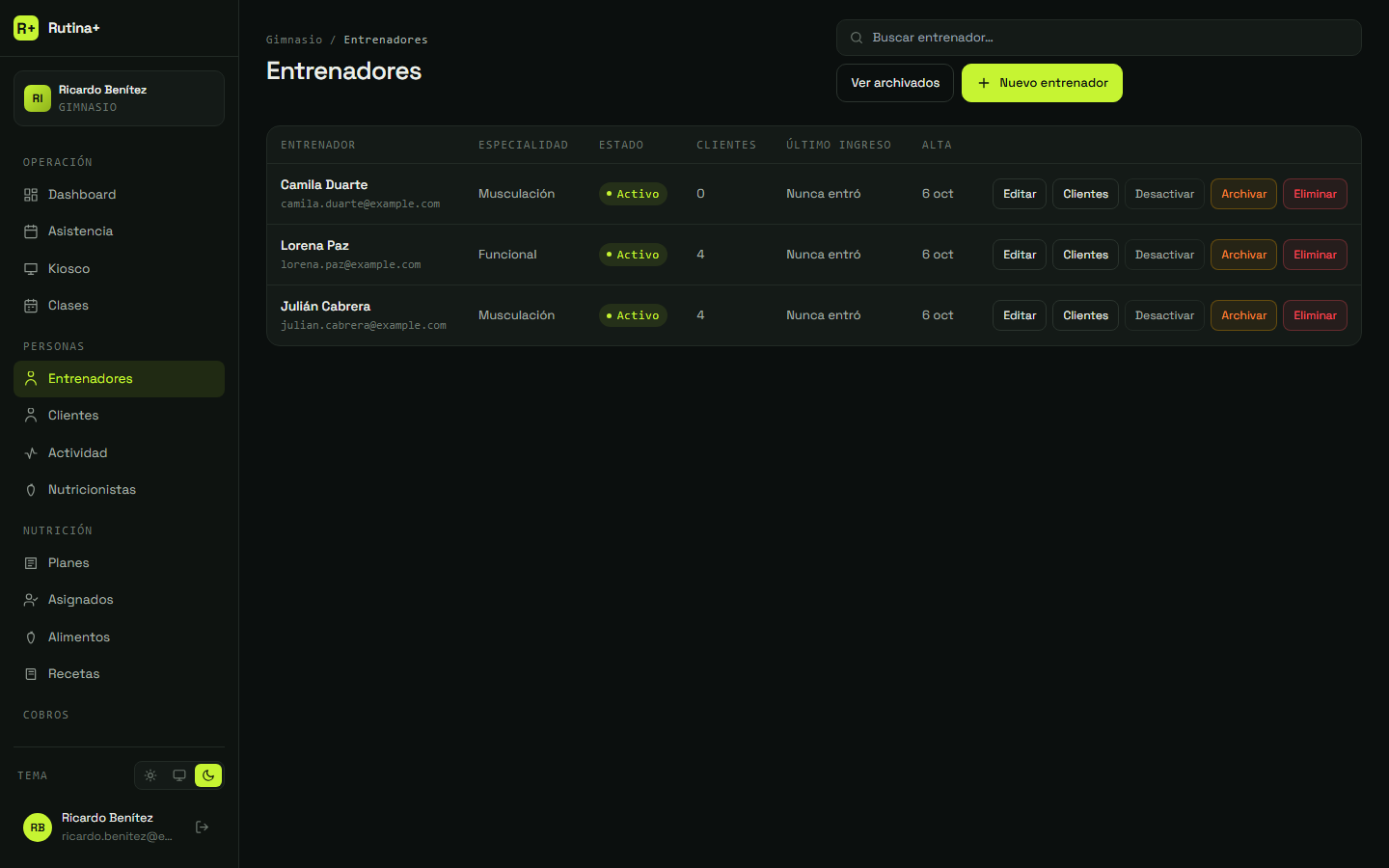The width and height of the screenshot is (1389, 868).
Task: Click the Asignados user-check icon
Action: coord(31,600)
